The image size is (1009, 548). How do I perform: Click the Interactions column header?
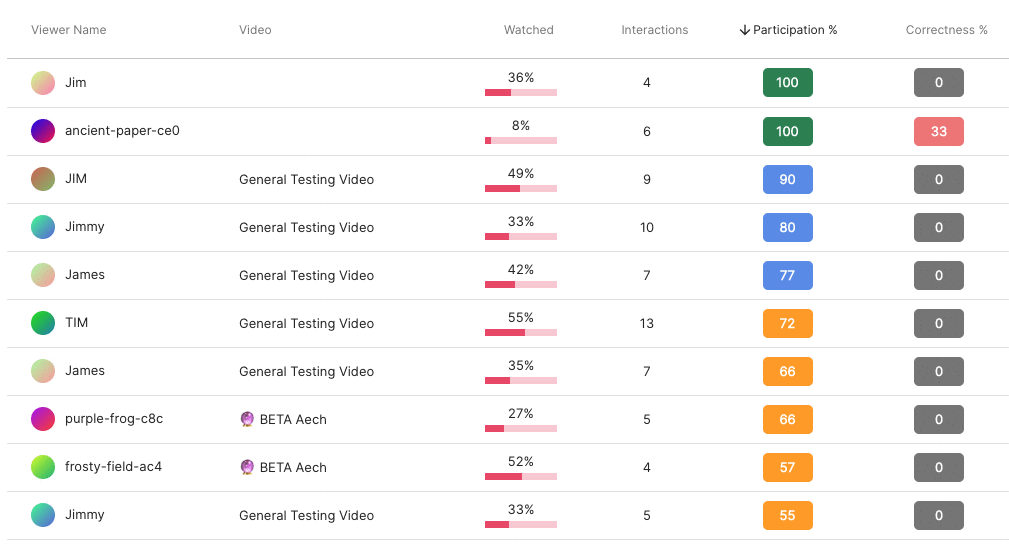pos(654,30)
